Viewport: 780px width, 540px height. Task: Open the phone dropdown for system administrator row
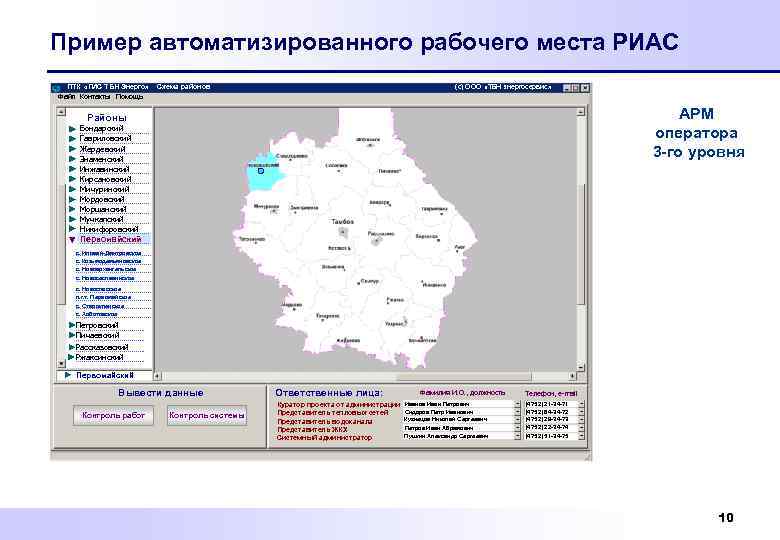point(582,436)
